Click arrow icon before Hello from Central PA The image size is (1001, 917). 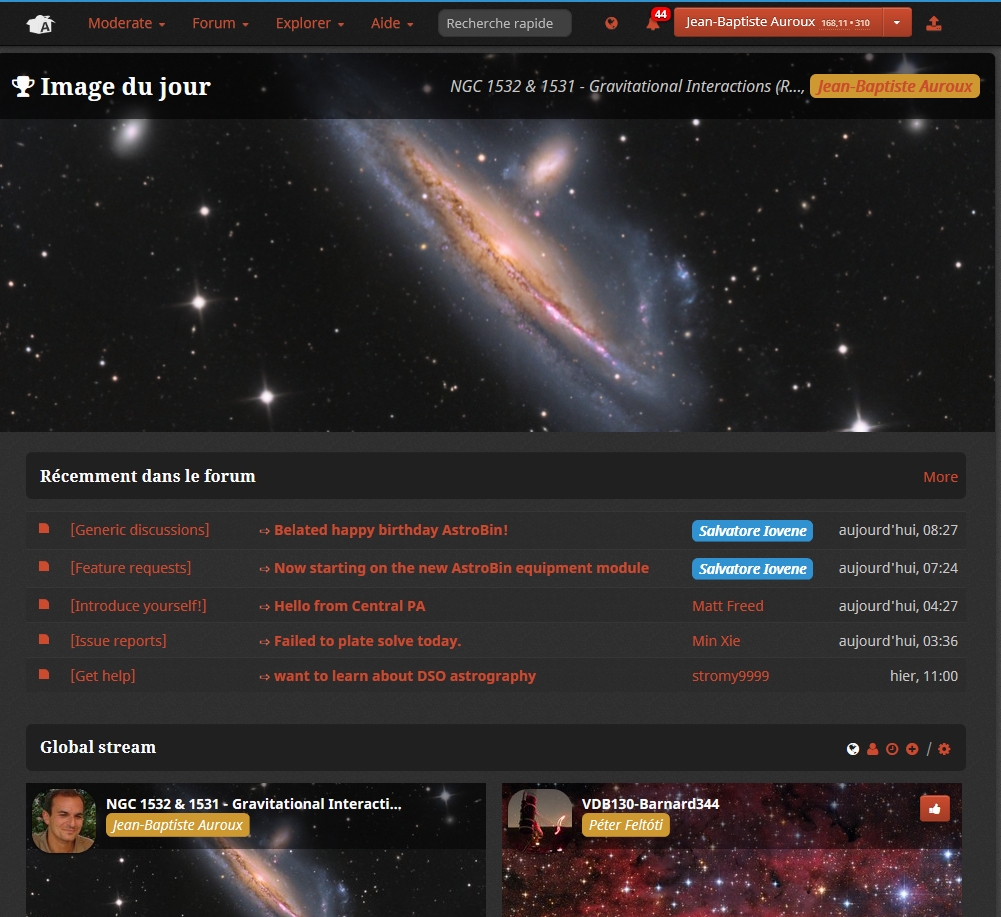point(264,607)
